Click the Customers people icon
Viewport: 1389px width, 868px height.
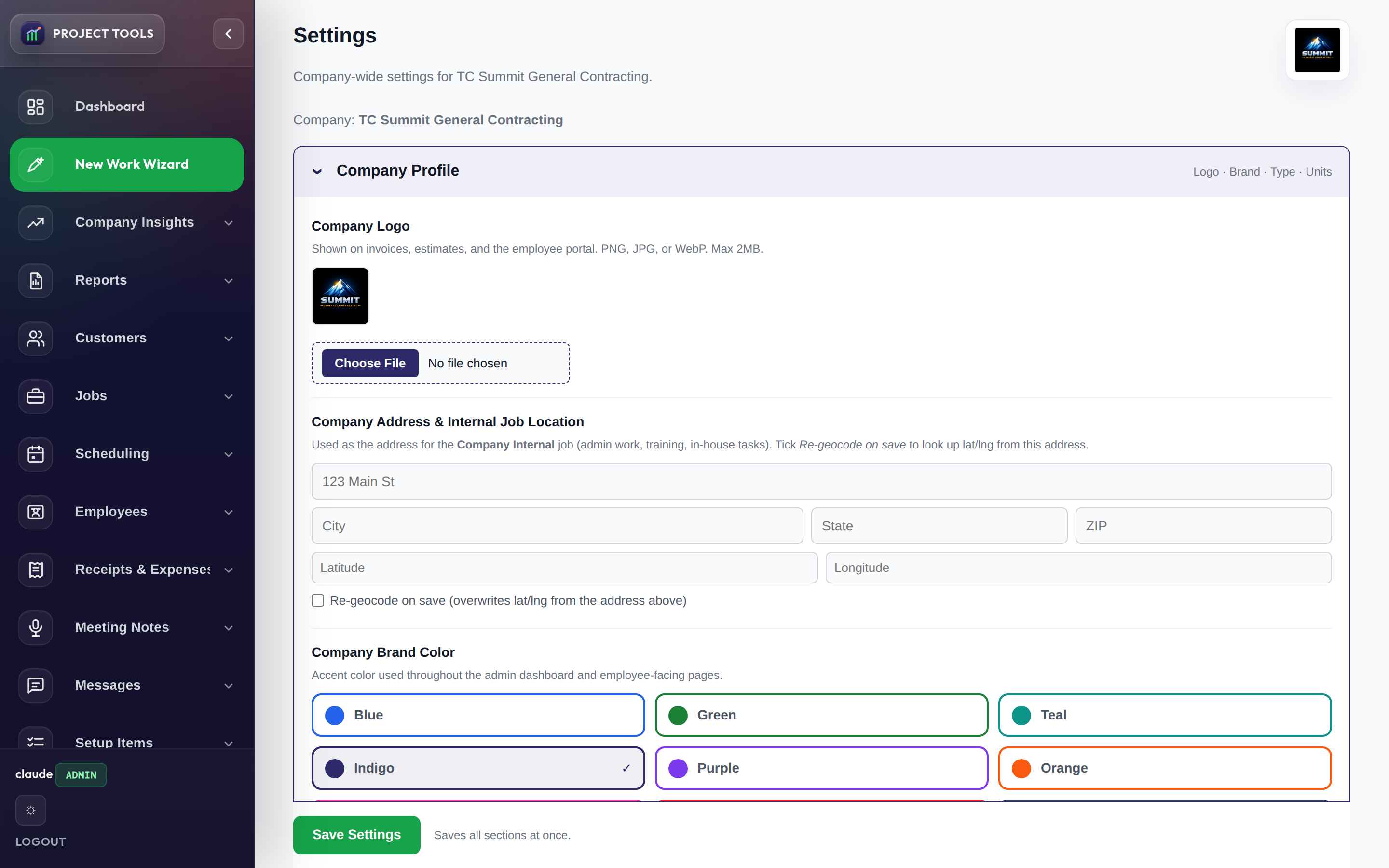click(x=36, y=339)
